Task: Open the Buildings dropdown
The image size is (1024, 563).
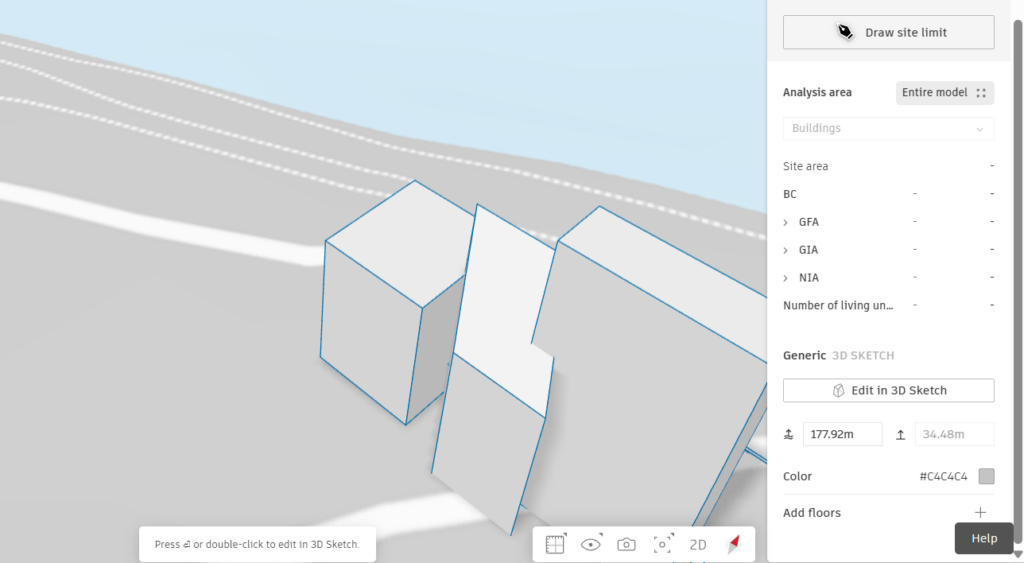Action: point(888,128)
